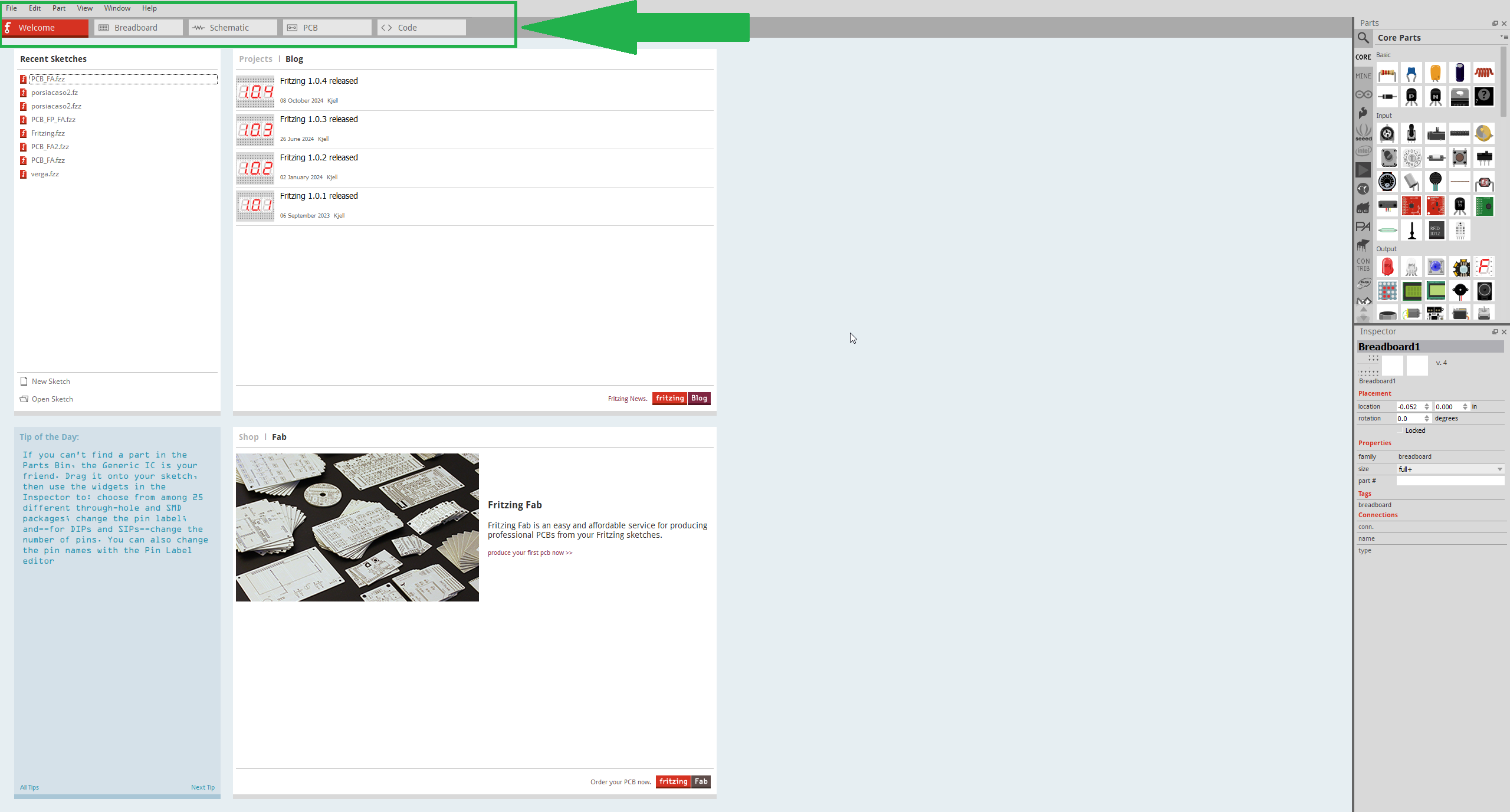Switch to Shop in fab panel
The width and height of the screenshot is (1510, 812).
point(248,437)
